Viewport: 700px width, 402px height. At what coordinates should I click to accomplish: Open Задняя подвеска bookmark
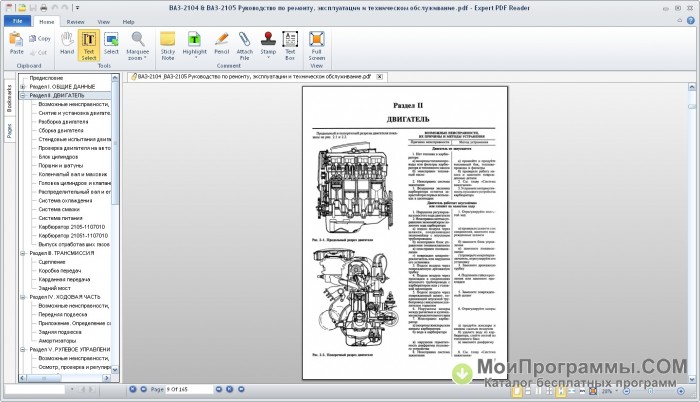pos(60,332)
